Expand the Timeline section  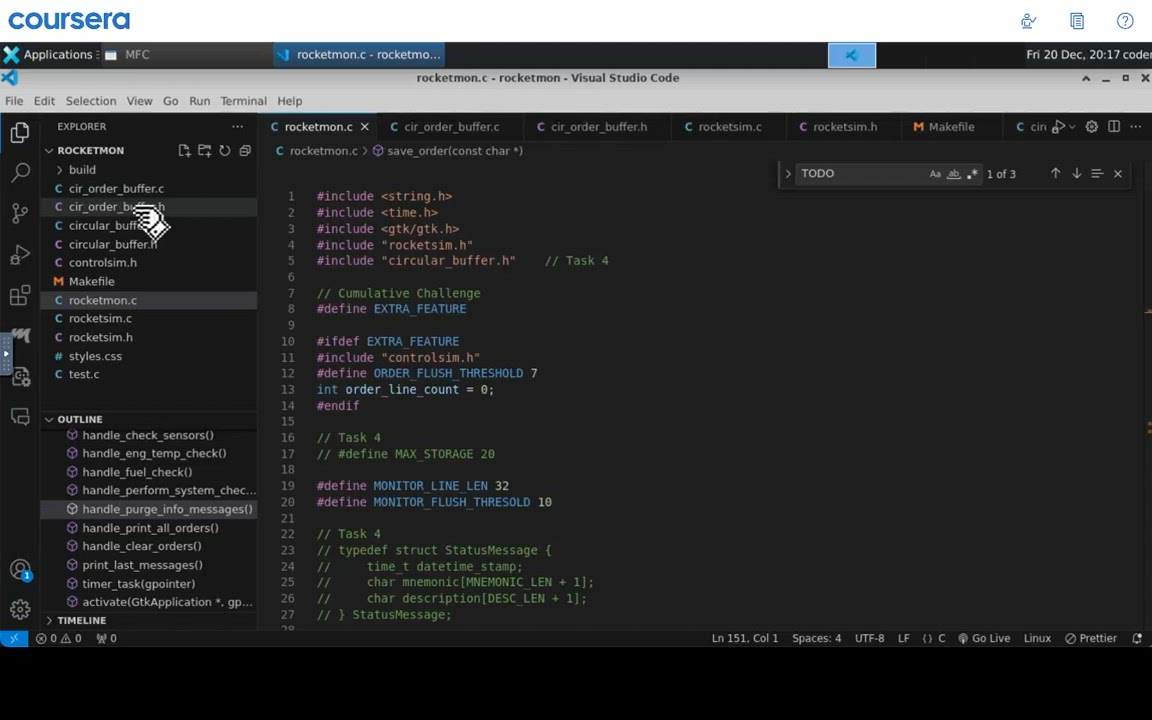[x=81, y=620]
